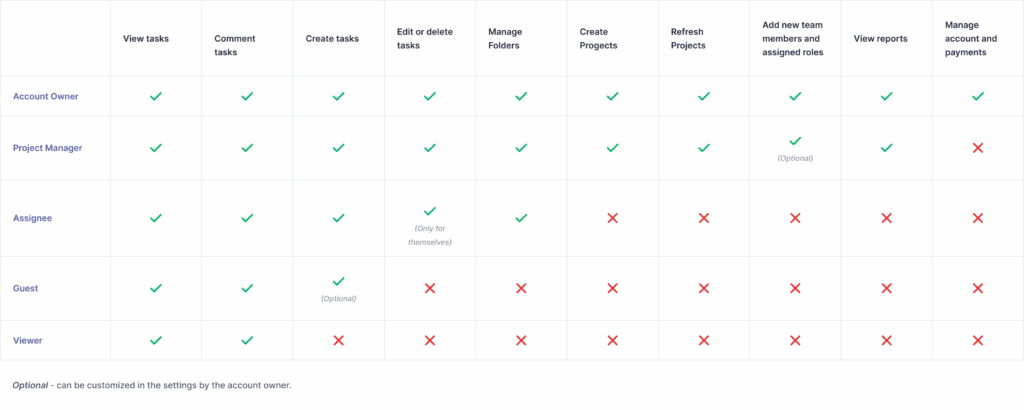
Task: Click Project Manager's optional add team members checkmark
Action: point(795,141)
